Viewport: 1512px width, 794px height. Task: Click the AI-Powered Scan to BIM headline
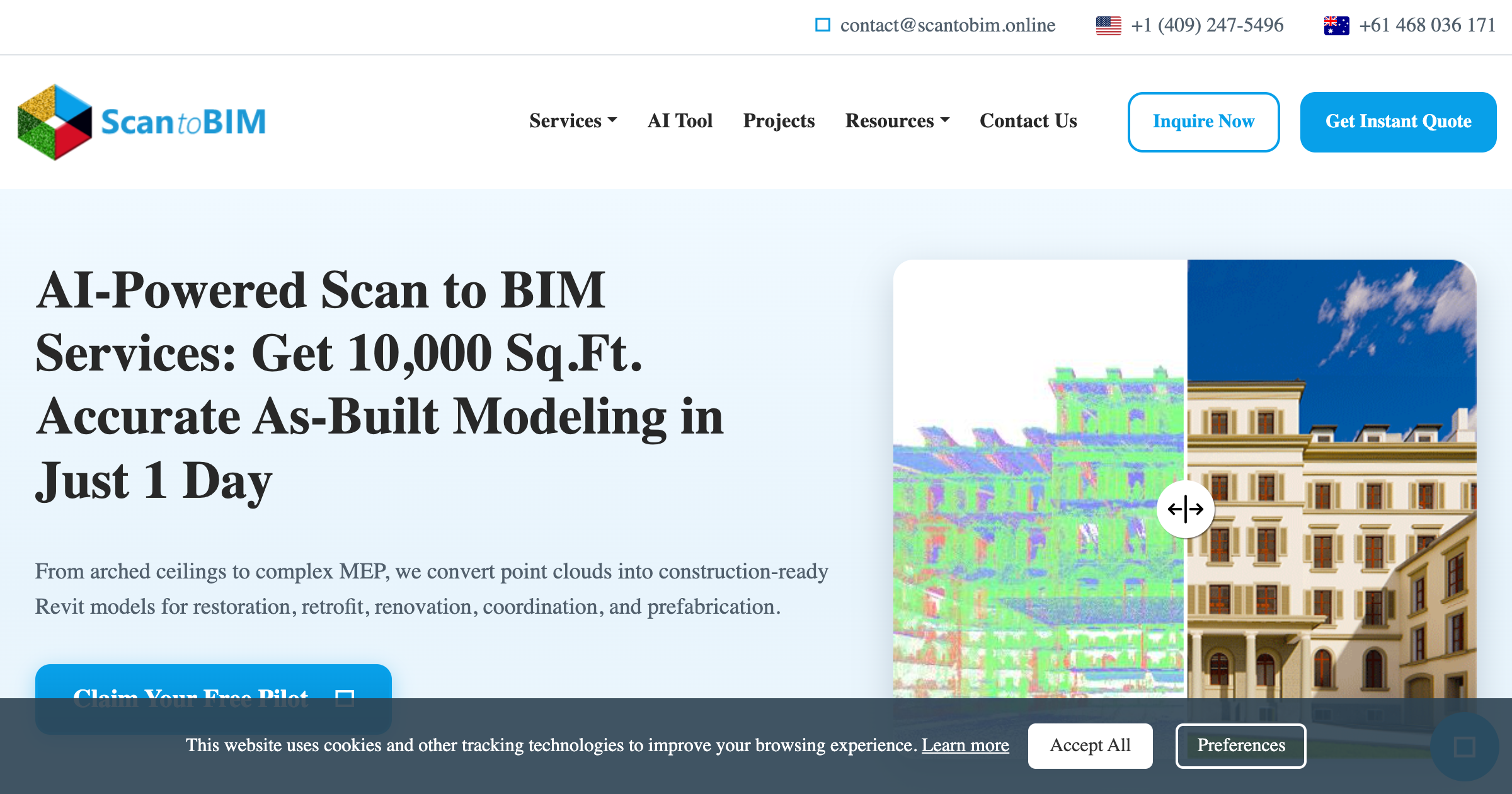380,385
